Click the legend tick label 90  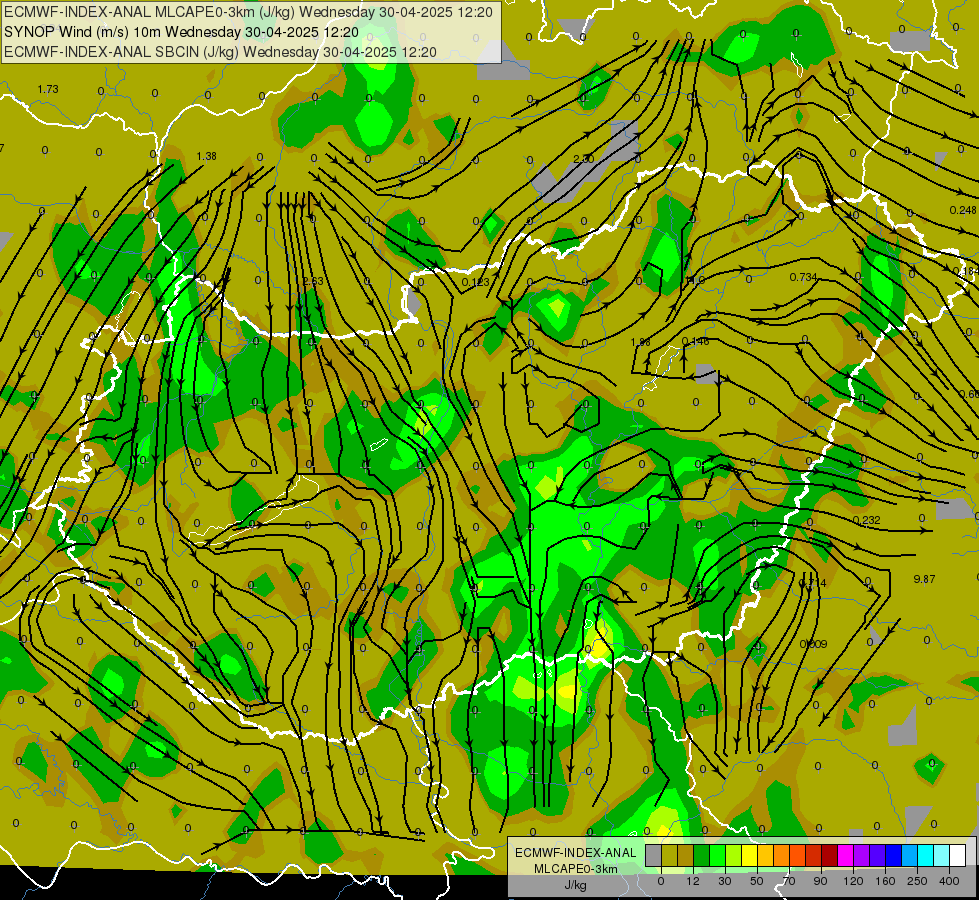[821, 881]
